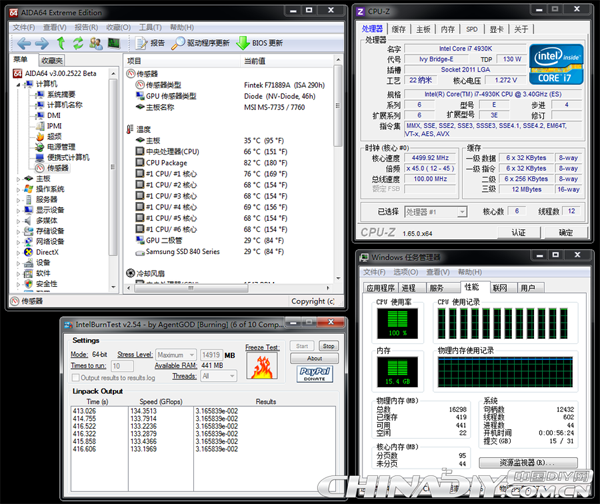Open AIDA64 工具(T) menu

click(x=150, y=28)
